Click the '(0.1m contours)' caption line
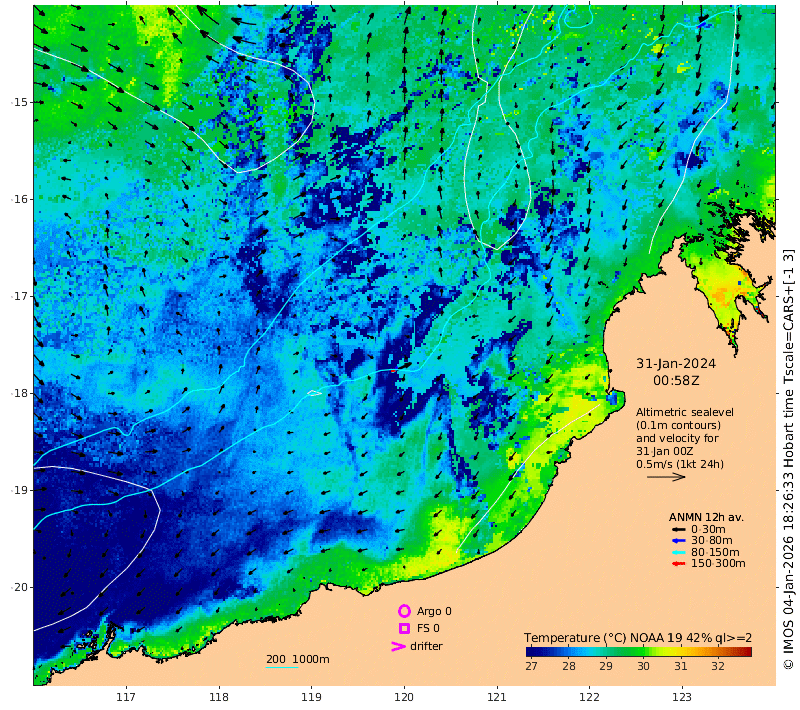800x710 pixels. tap(678, 425)
